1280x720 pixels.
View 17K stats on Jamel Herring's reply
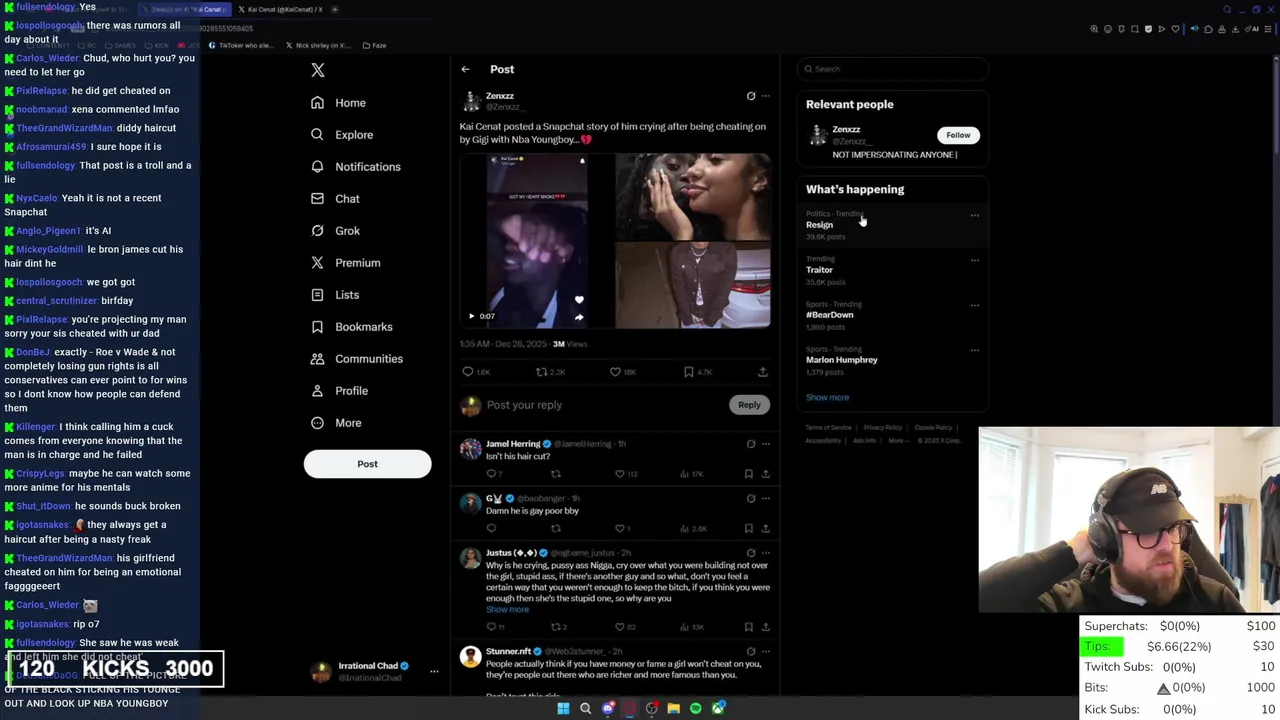[692, 474]
